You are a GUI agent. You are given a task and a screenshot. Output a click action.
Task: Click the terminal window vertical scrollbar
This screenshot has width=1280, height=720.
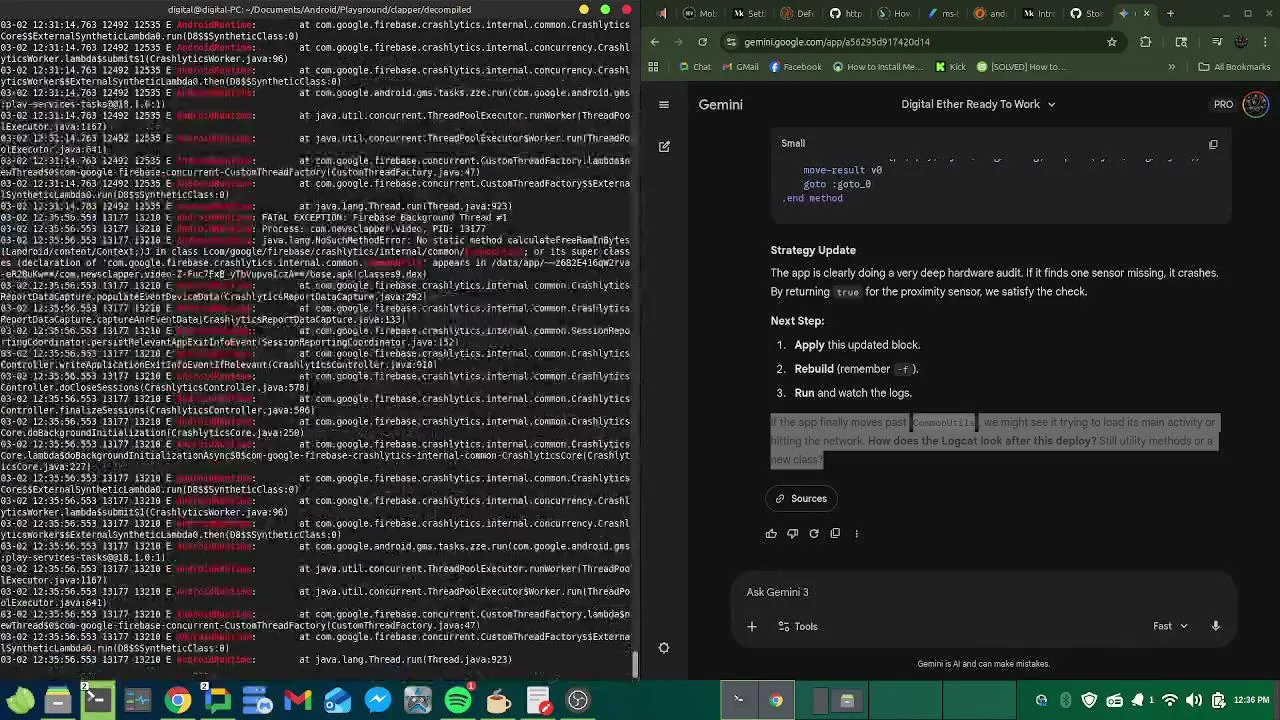pyautogui.click(x=634, y=664)
